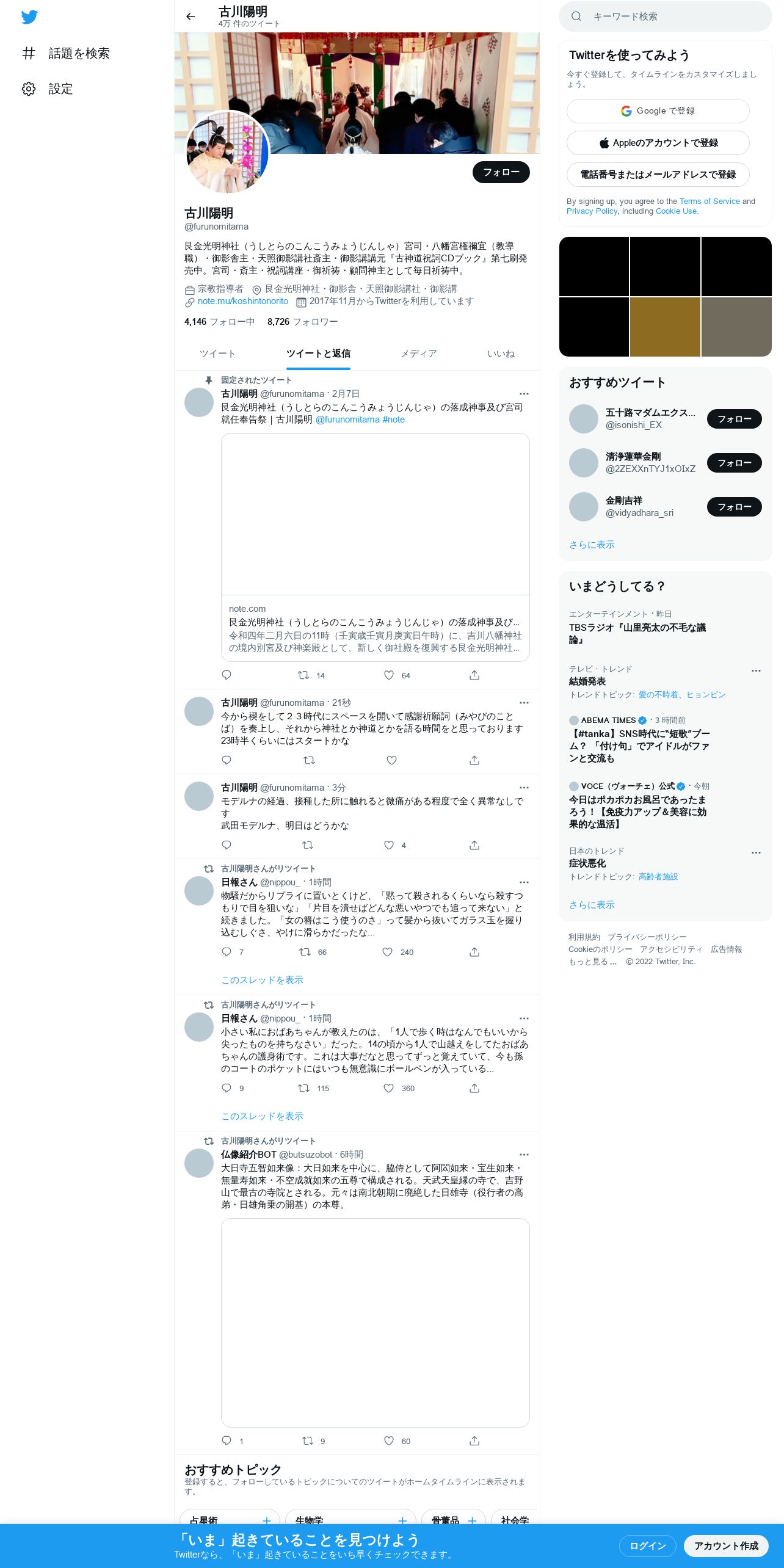This screenshot has width=784, height=1568.
Task: Open more options for 症状悪化 trend
Action: tap(756, 852)
